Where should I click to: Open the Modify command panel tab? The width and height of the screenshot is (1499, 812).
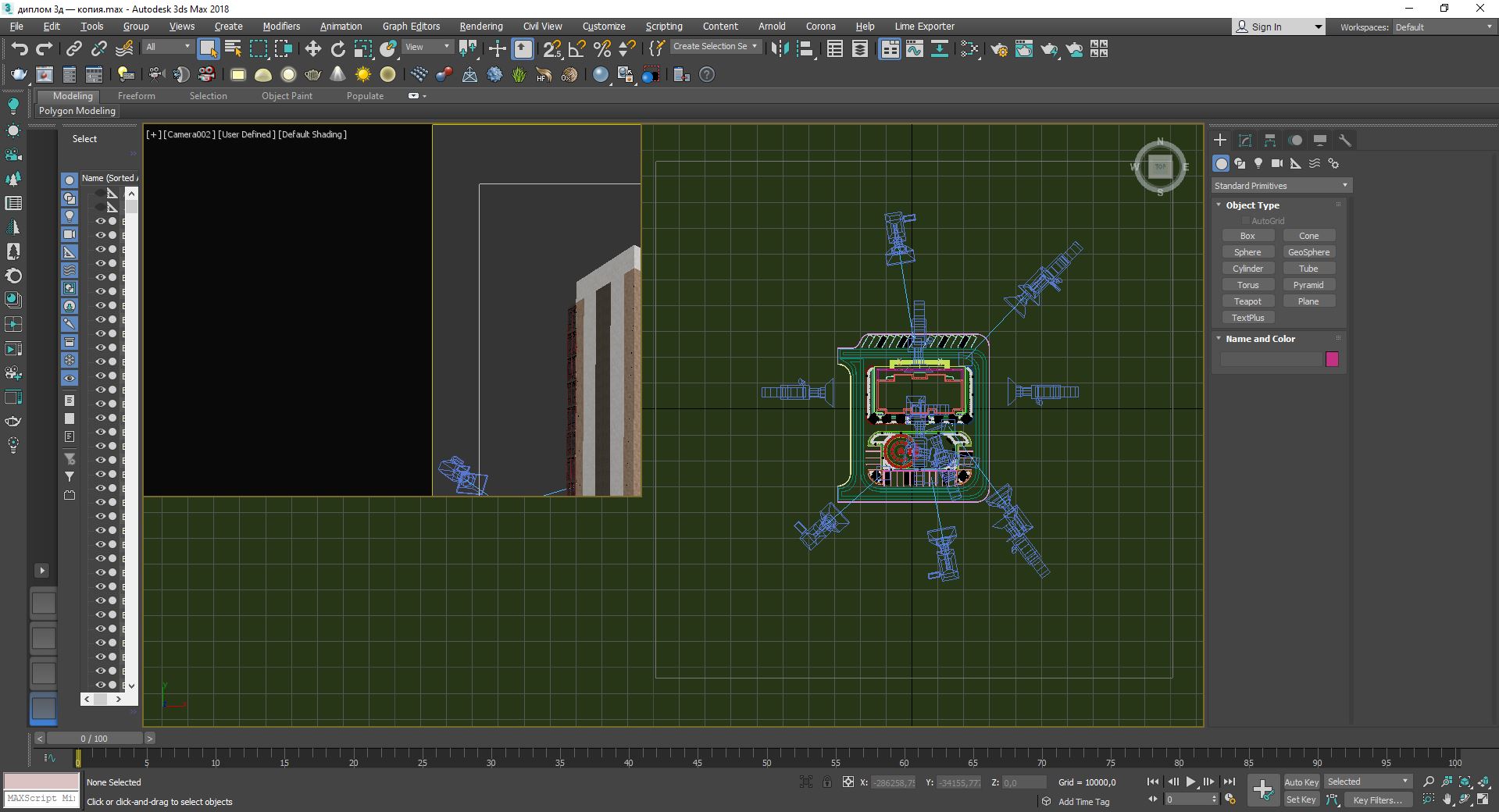(x=1245, y=141)
